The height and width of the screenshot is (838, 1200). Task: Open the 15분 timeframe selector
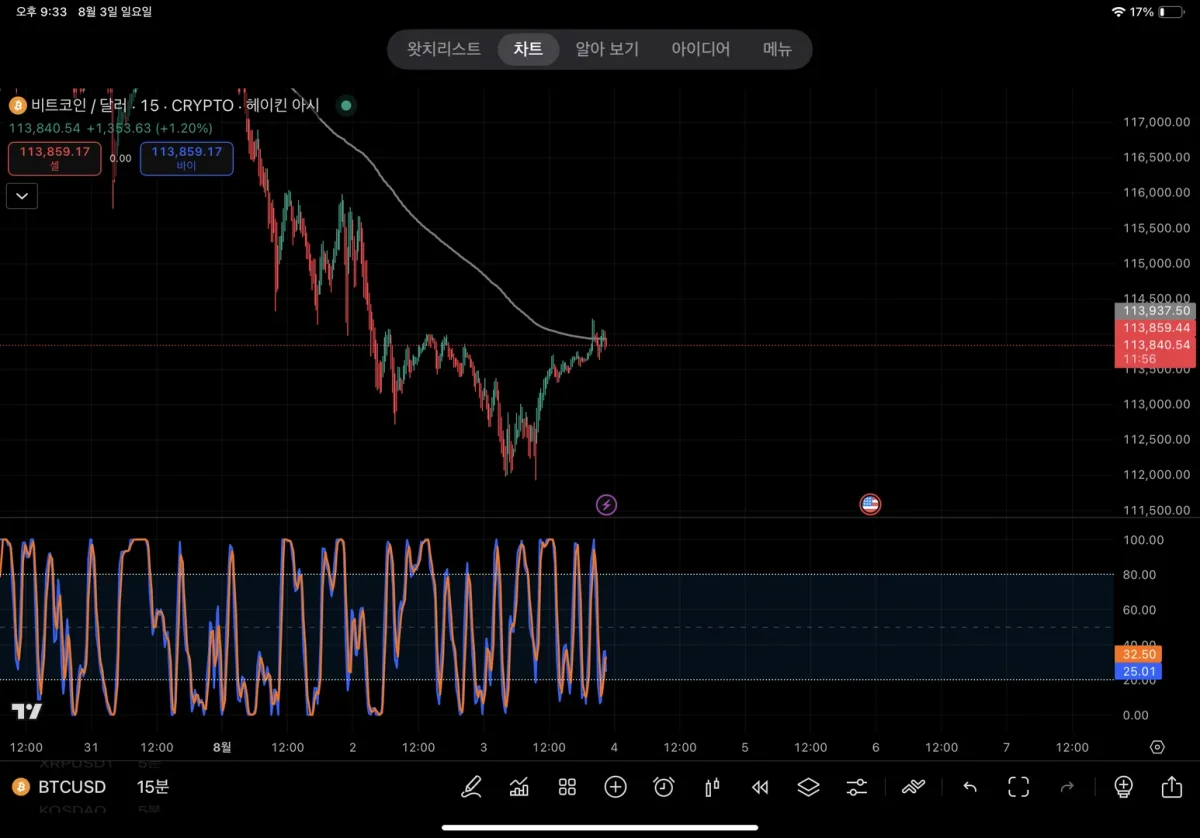tap(153, 787)
